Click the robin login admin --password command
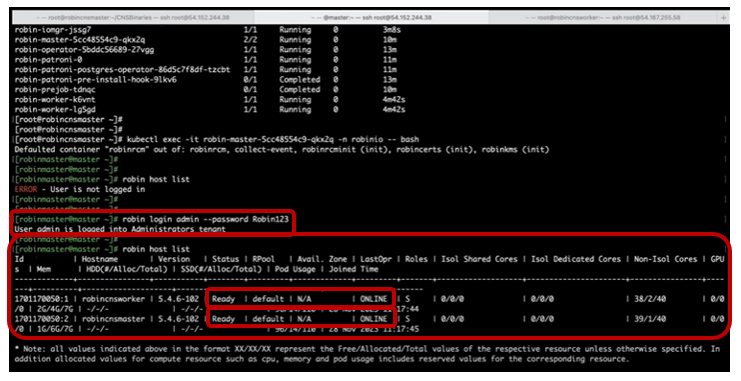This screenshot has height=381, width=741. click(205, 219)
